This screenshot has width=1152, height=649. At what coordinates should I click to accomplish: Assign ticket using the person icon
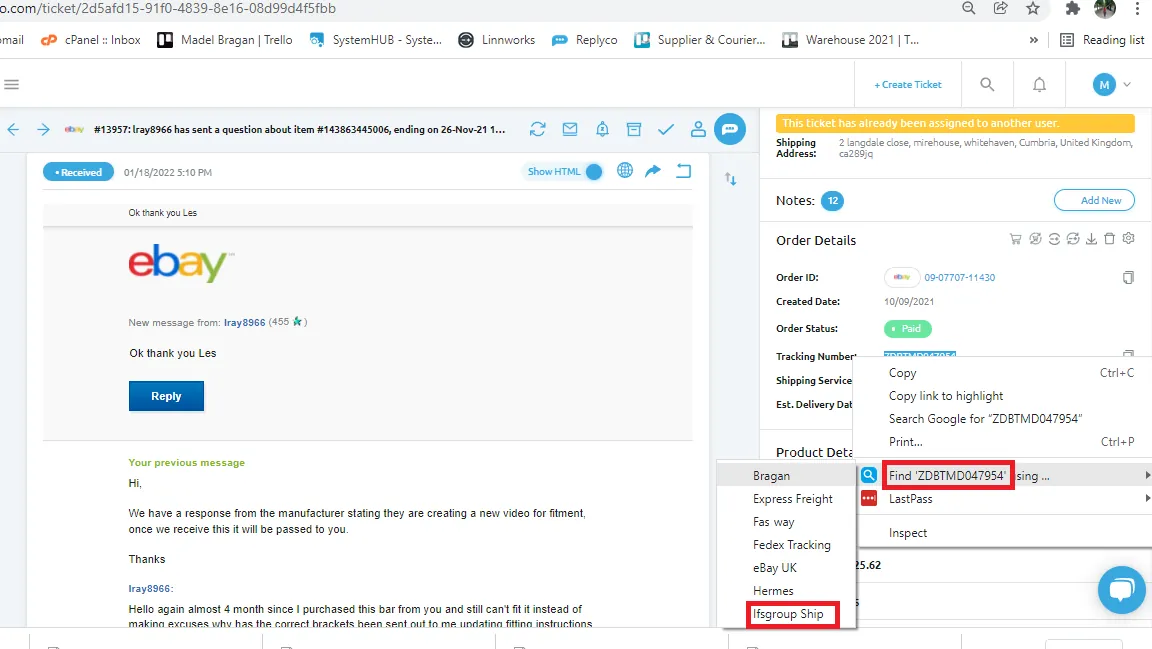tap(698, 129)
